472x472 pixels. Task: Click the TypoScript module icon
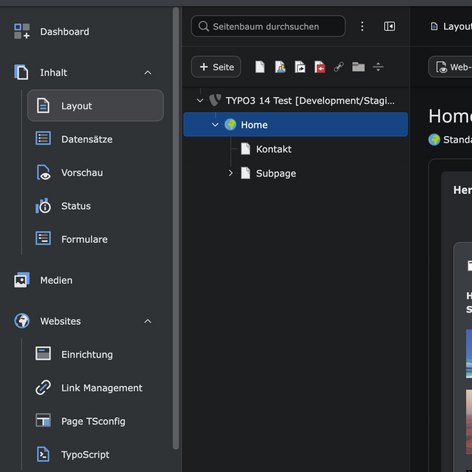(43, 454)
